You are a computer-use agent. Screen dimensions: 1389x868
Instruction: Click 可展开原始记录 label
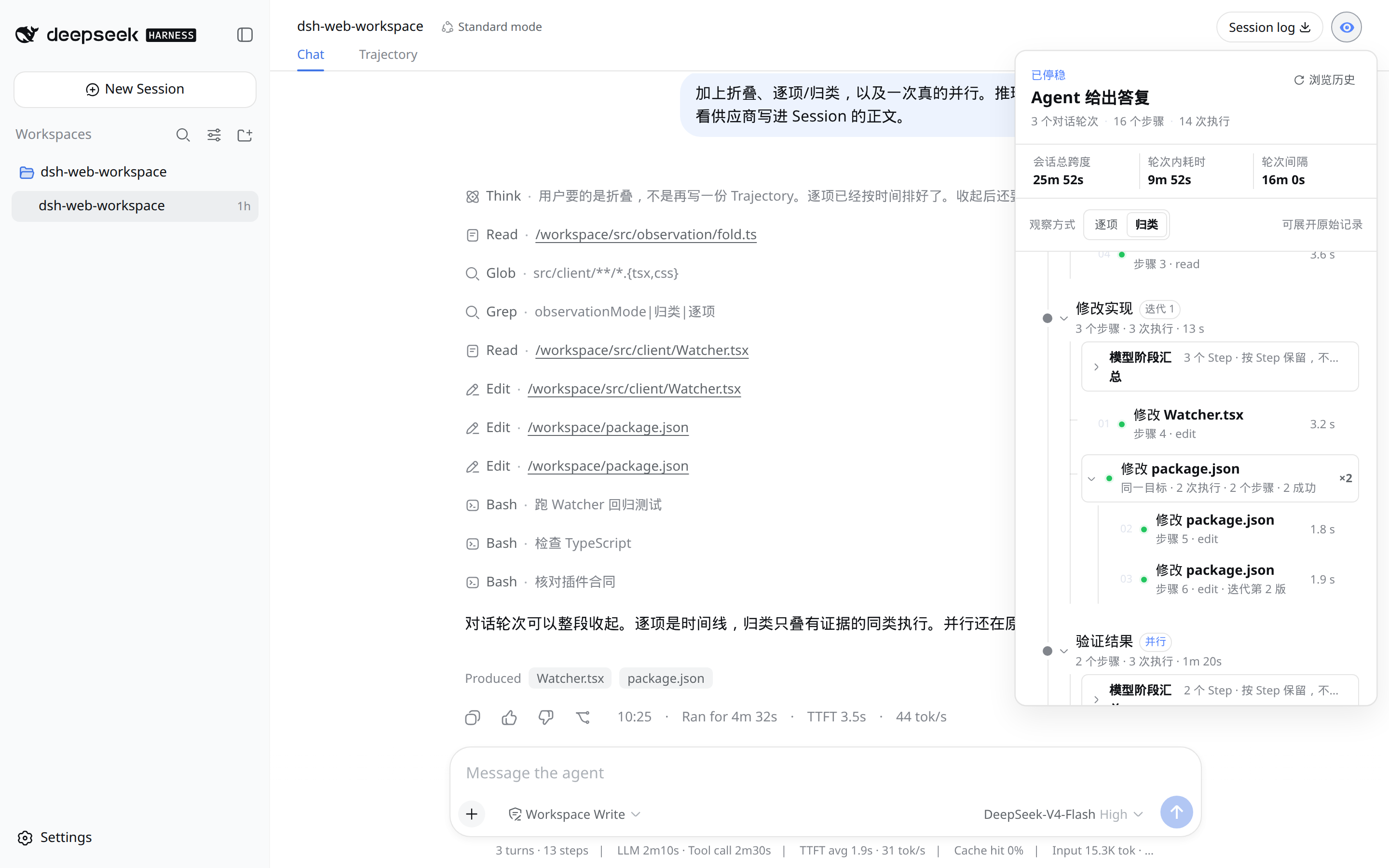[x=1322, y=224]
